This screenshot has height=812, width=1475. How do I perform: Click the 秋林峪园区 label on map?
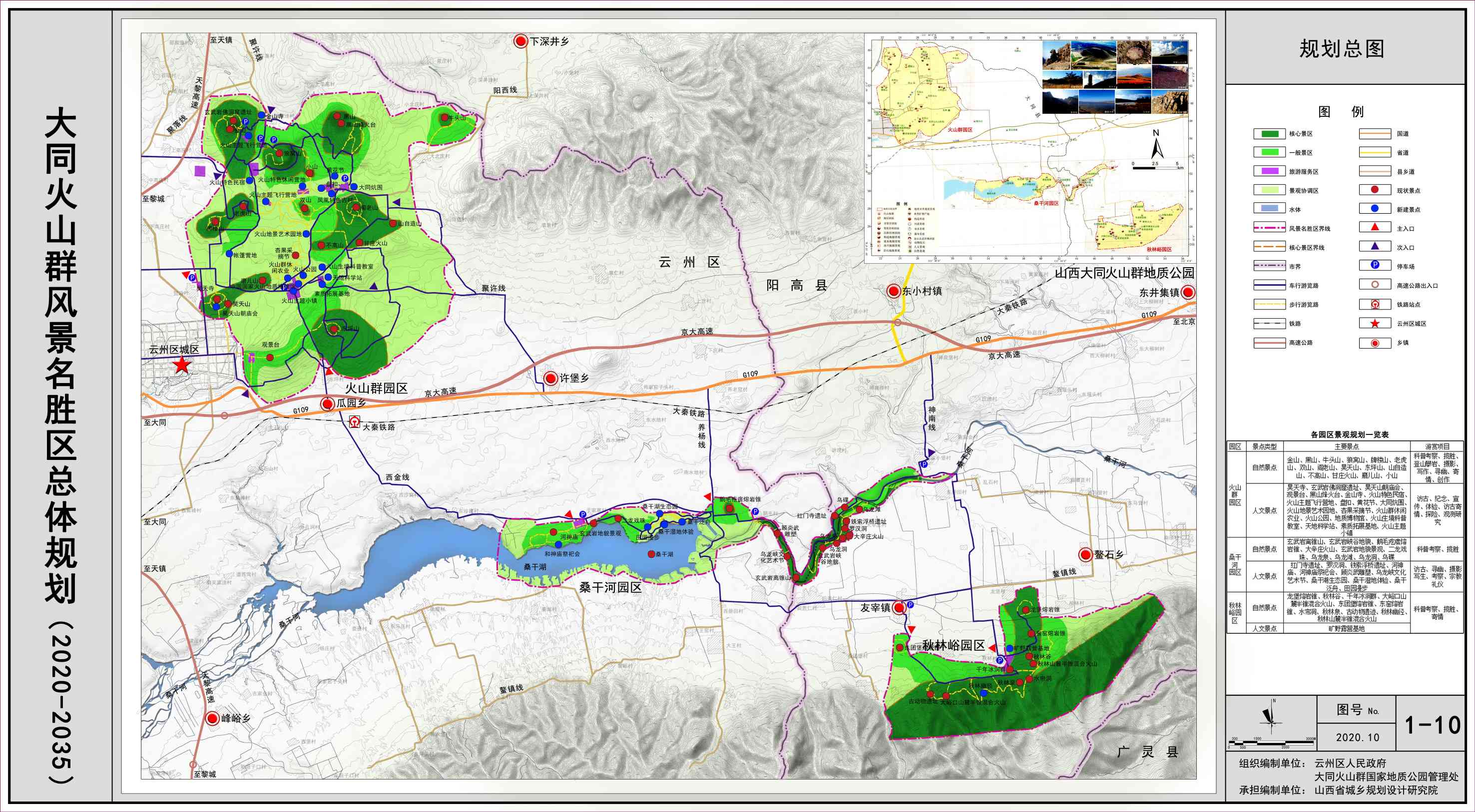[953, 645]
